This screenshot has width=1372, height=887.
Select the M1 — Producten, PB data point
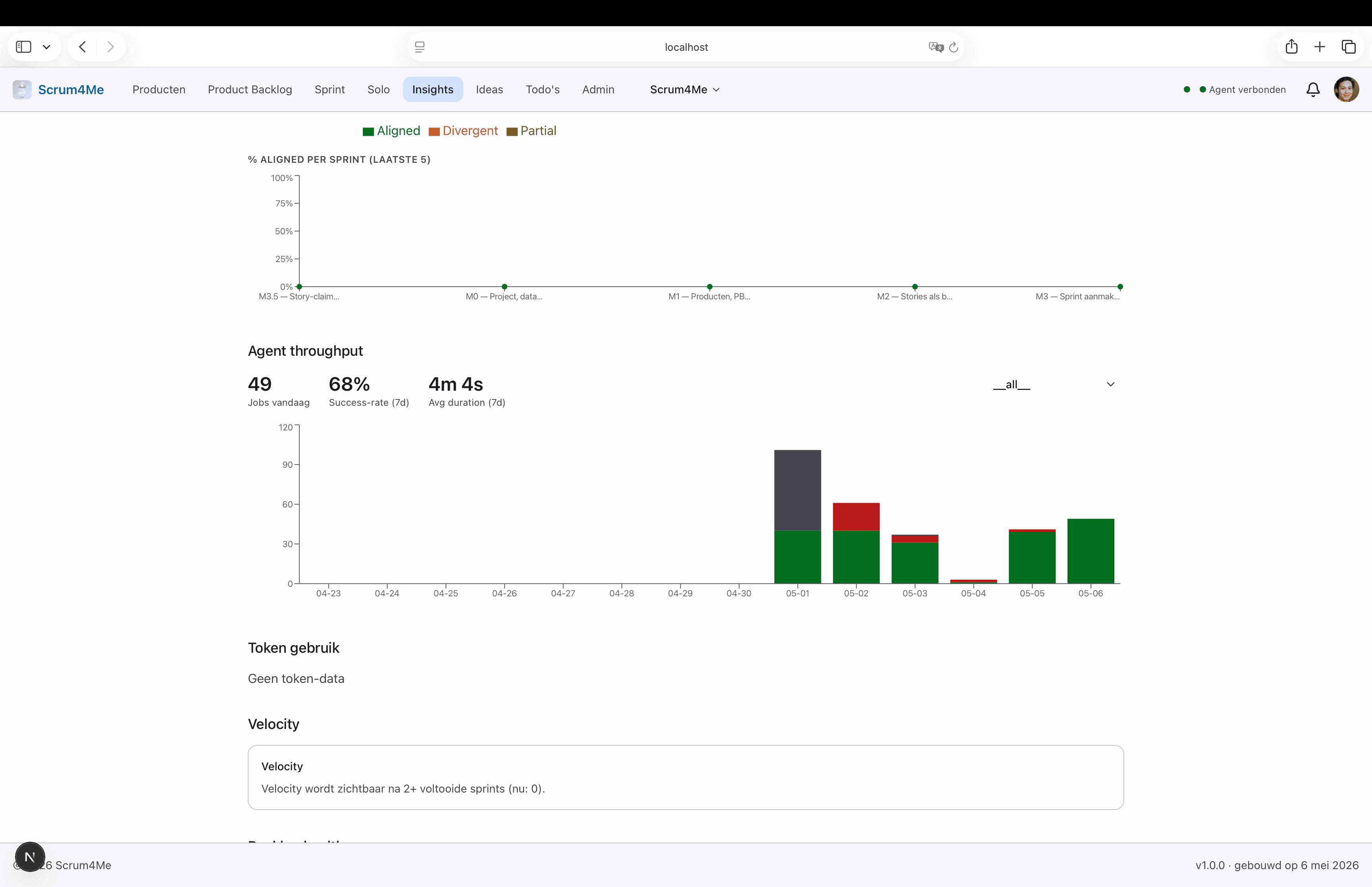point(710,286)
